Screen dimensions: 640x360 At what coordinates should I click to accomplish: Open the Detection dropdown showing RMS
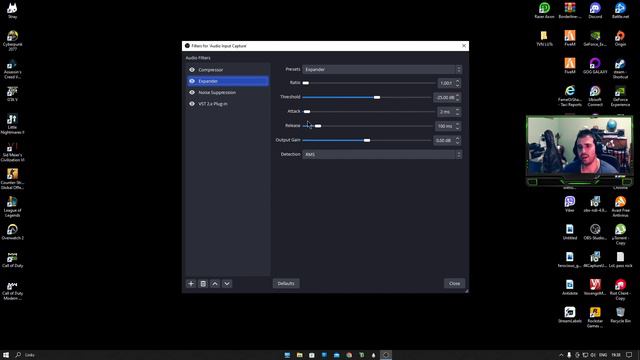(382, 154)
